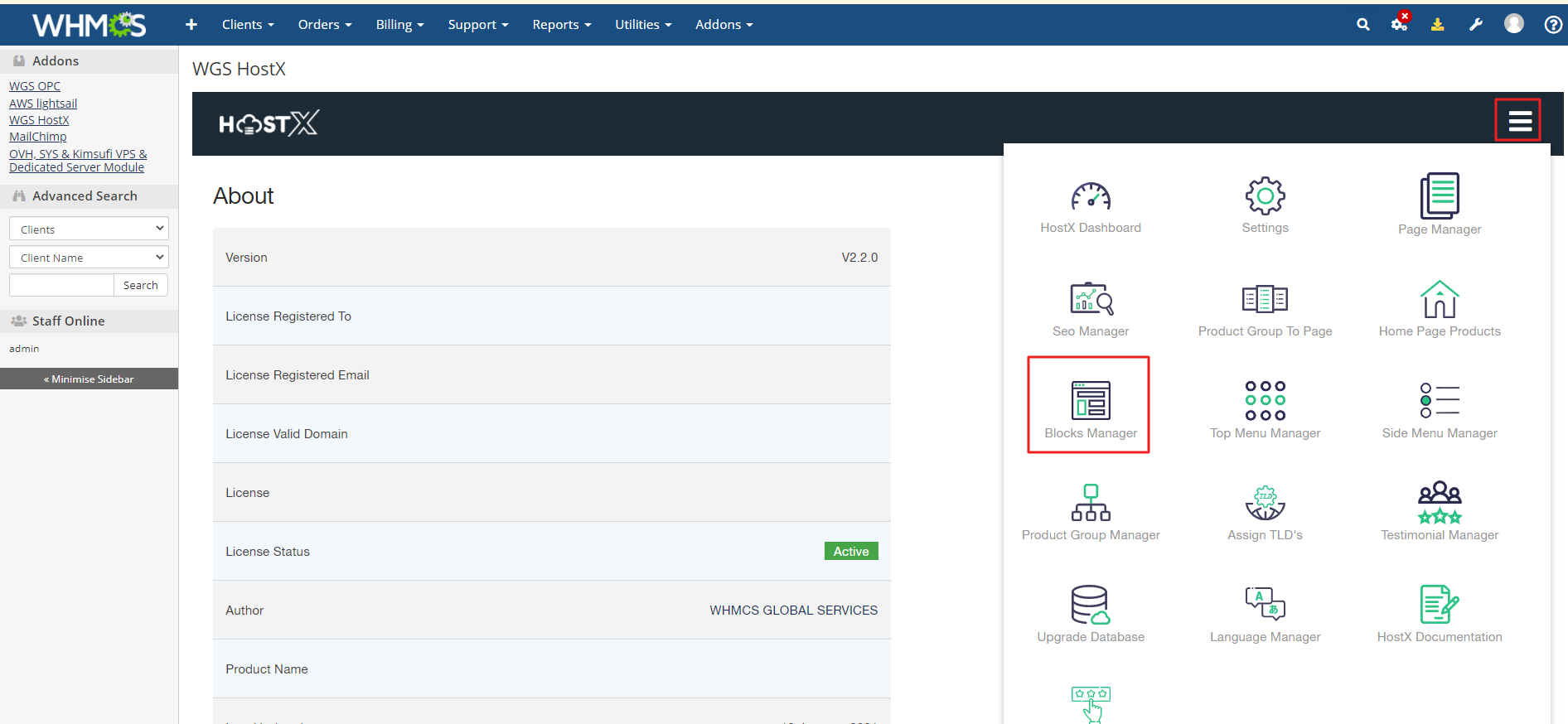Click Minimise Sidebar
1568x724 pixels.
pos(89,379)
